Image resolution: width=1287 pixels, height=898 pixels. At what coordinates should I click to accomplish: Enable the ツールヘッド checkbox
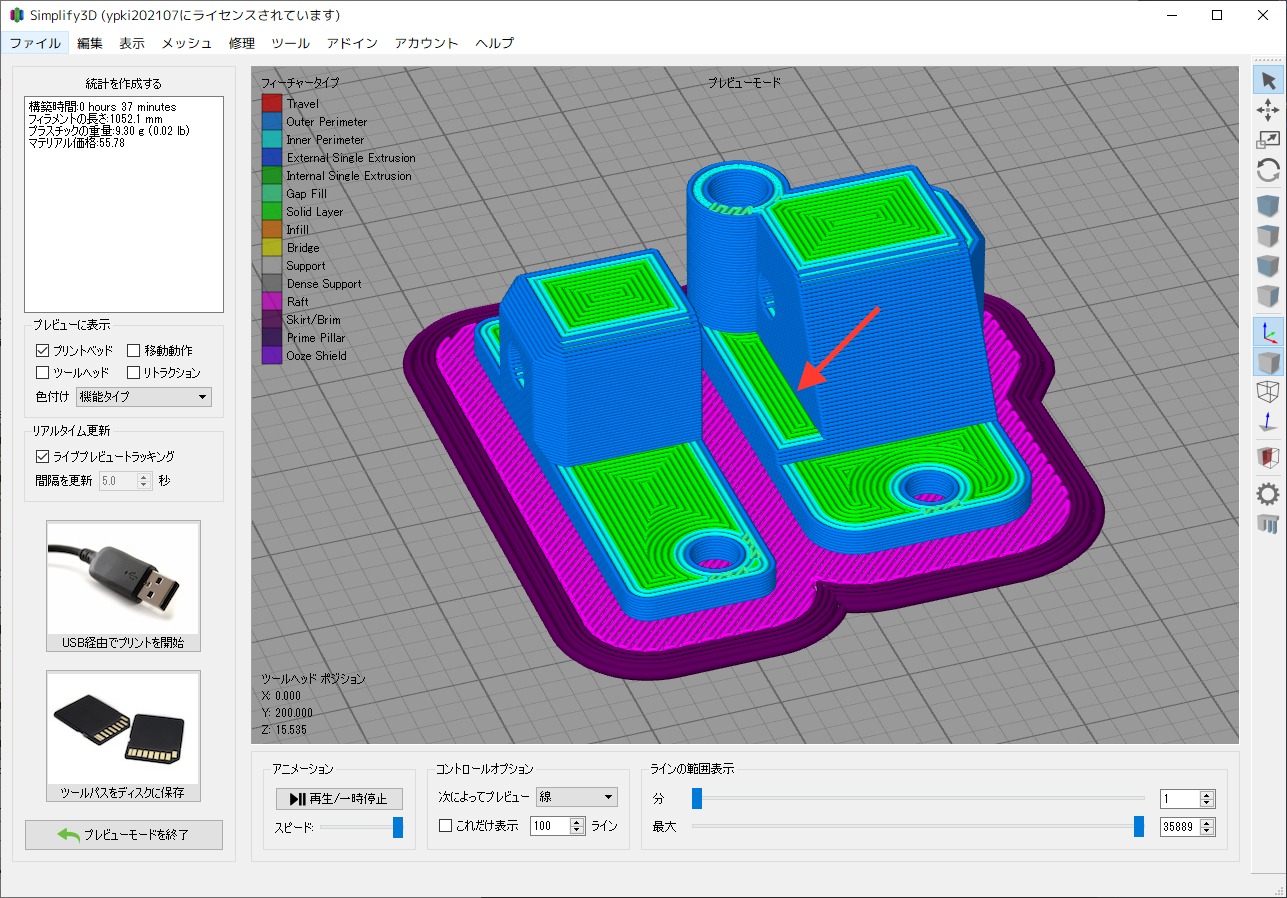[43, 373]
